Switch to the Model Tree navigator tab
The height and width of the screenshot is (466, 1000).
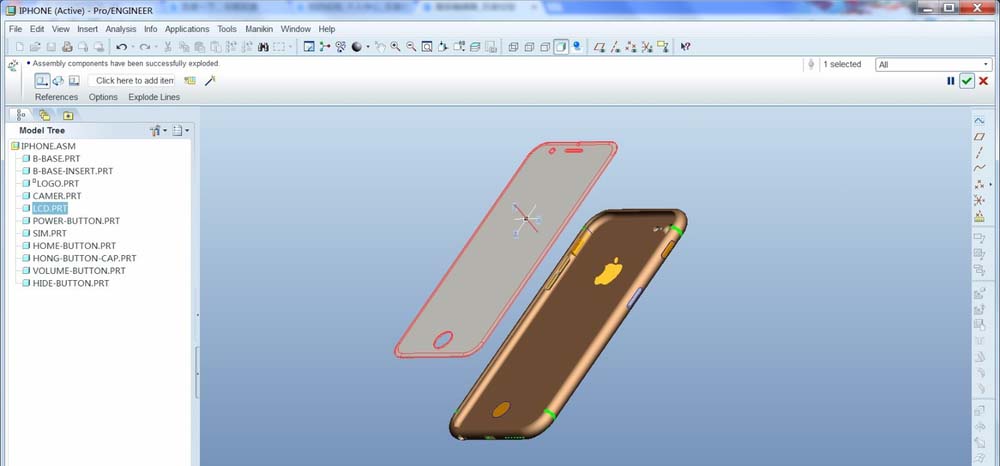point(20,115)
